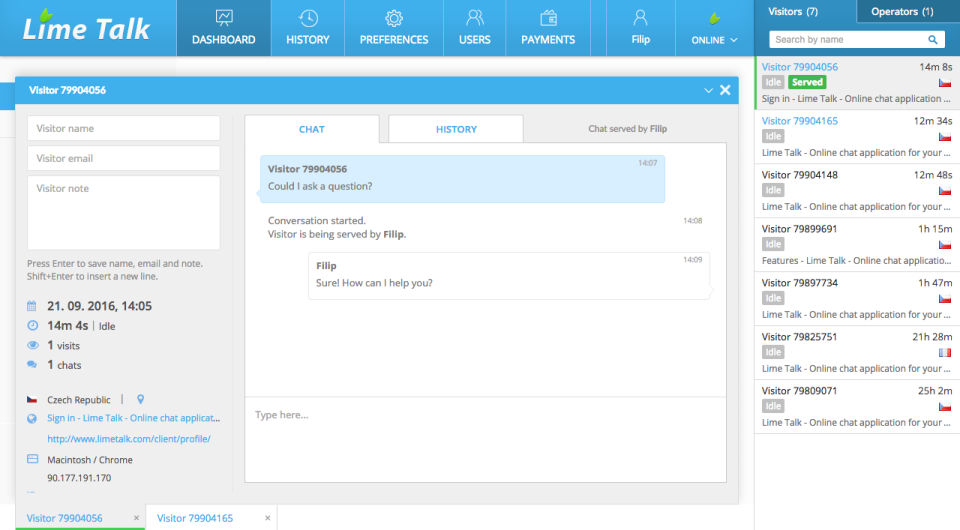
Task: Open the limetalk.com client profile URL
Action: click(129, 439)
